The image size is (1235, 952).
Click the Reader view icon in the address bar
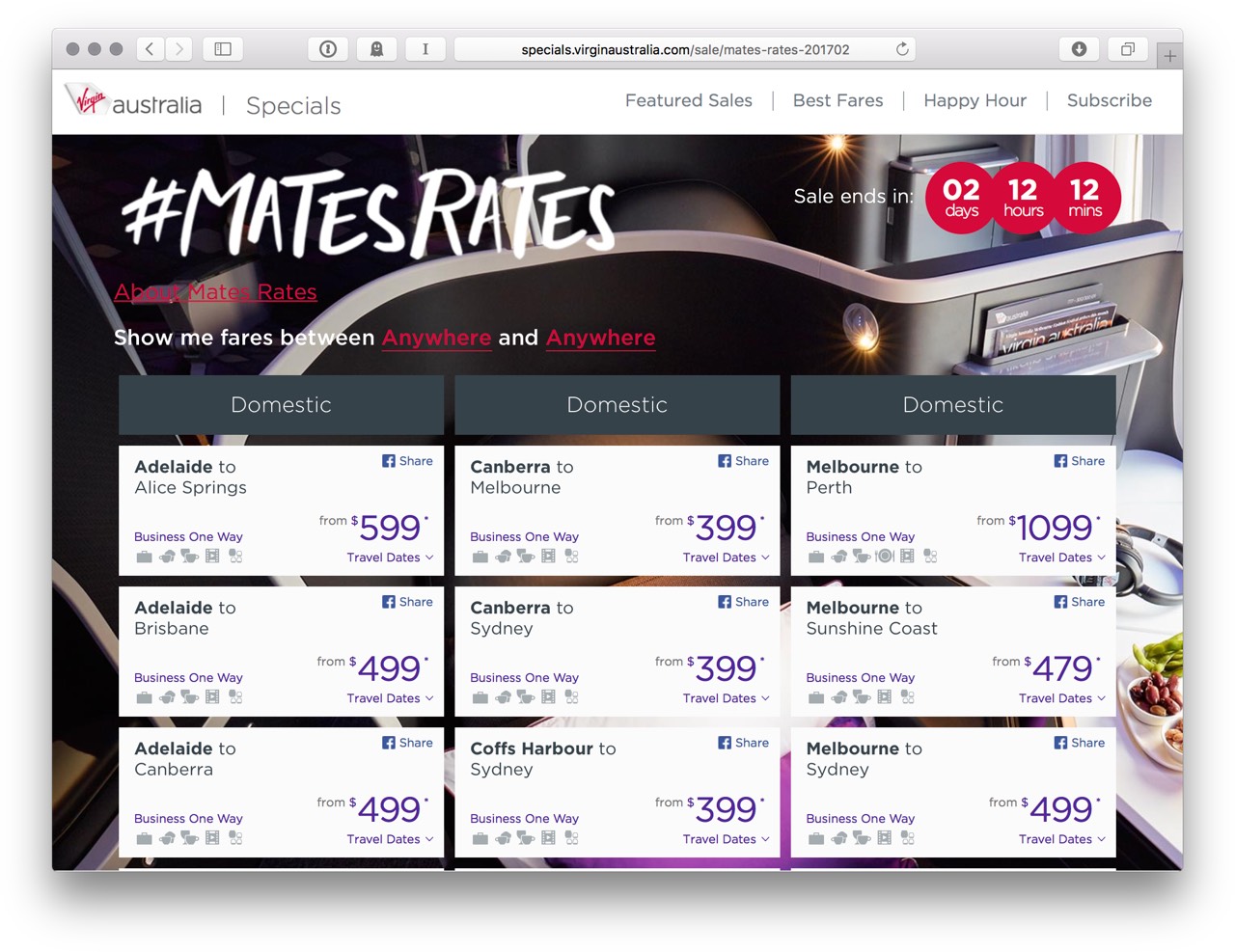point(425,48)
